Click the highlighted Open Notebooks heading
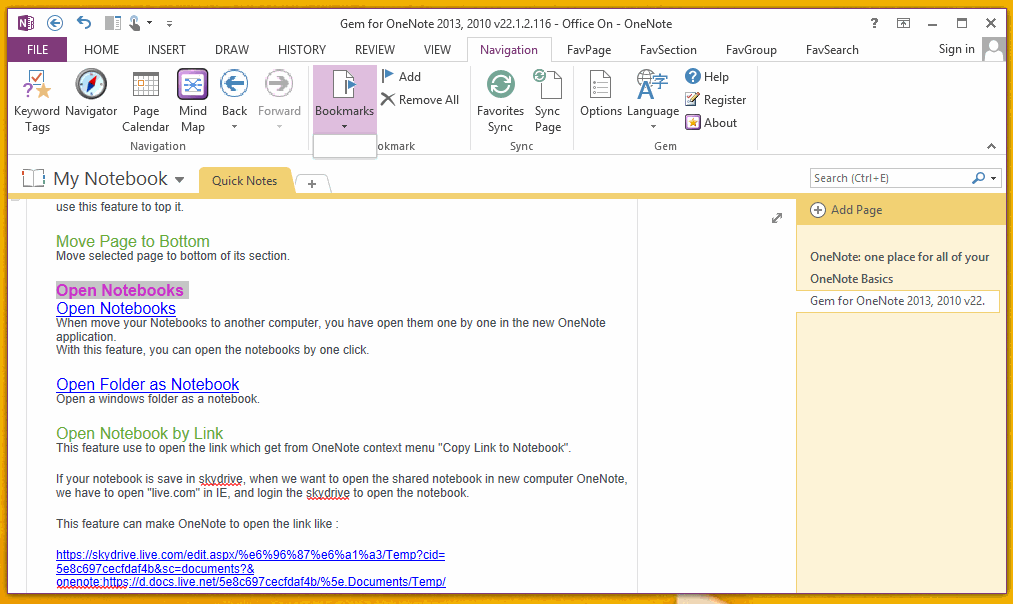Image resolution: width=1013 pixels, height=604 pixels. click(x=120, y=291)
